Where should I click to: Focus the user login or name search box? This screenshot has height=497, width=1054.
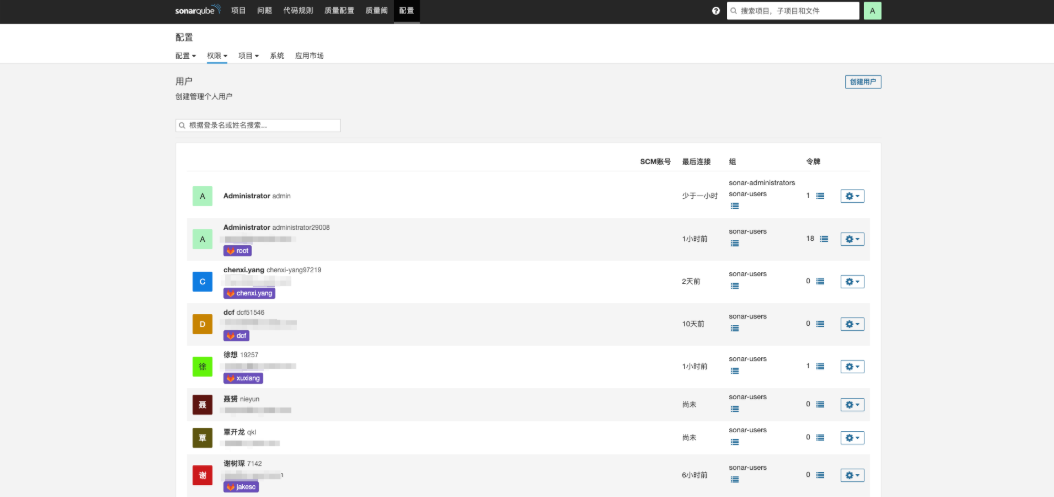[x=258, y=125]
